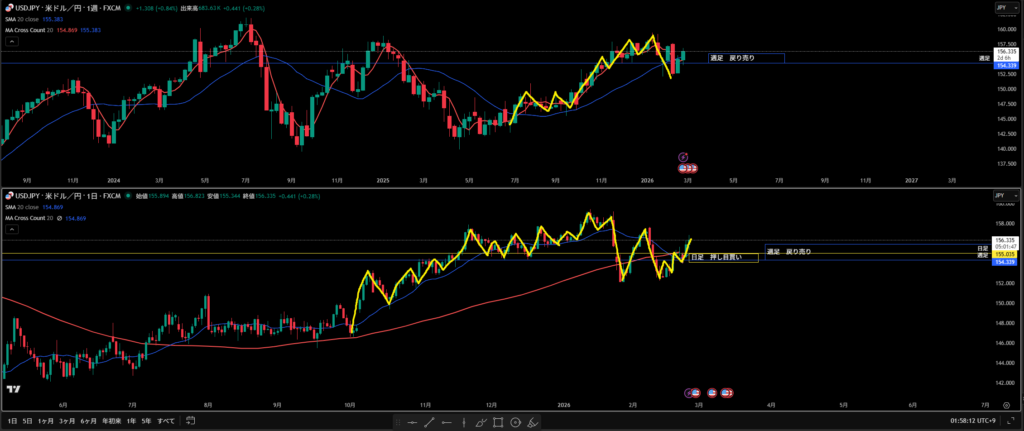The height and width of the screenshot is (431, 1024).
Task: Select the 3ヶ月 time range
Action: pyautogui.click(x=68, y=421)
